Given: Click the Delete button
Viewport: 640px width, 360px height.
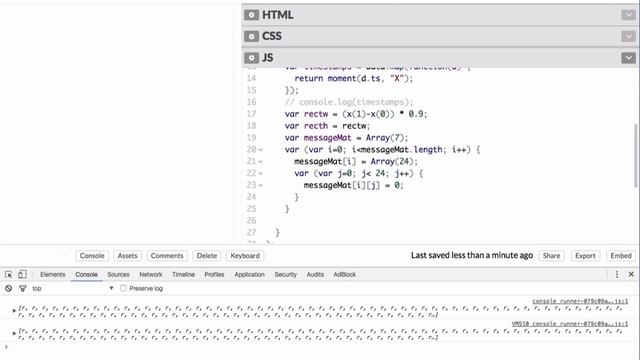Looking at the screenshot, I should (x=207, y=256).
